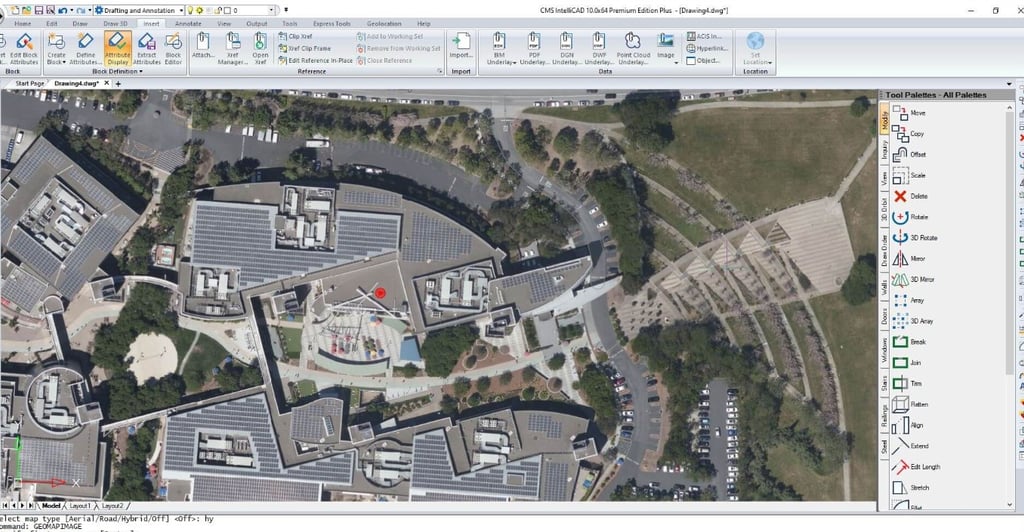Select the Align tool

pyautogui.click(x=908, y=426)
